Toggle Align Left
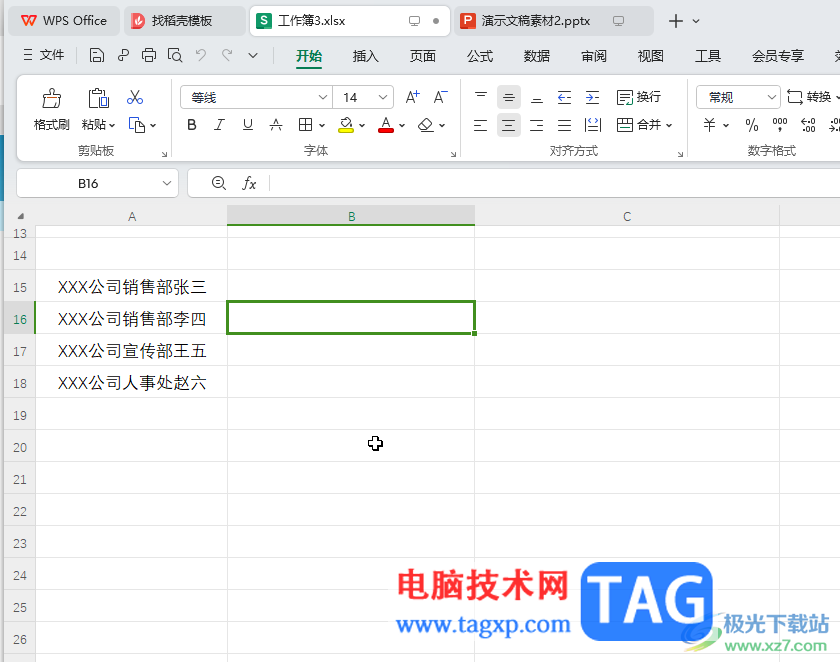The image size is (840, 662). (481, 125)
